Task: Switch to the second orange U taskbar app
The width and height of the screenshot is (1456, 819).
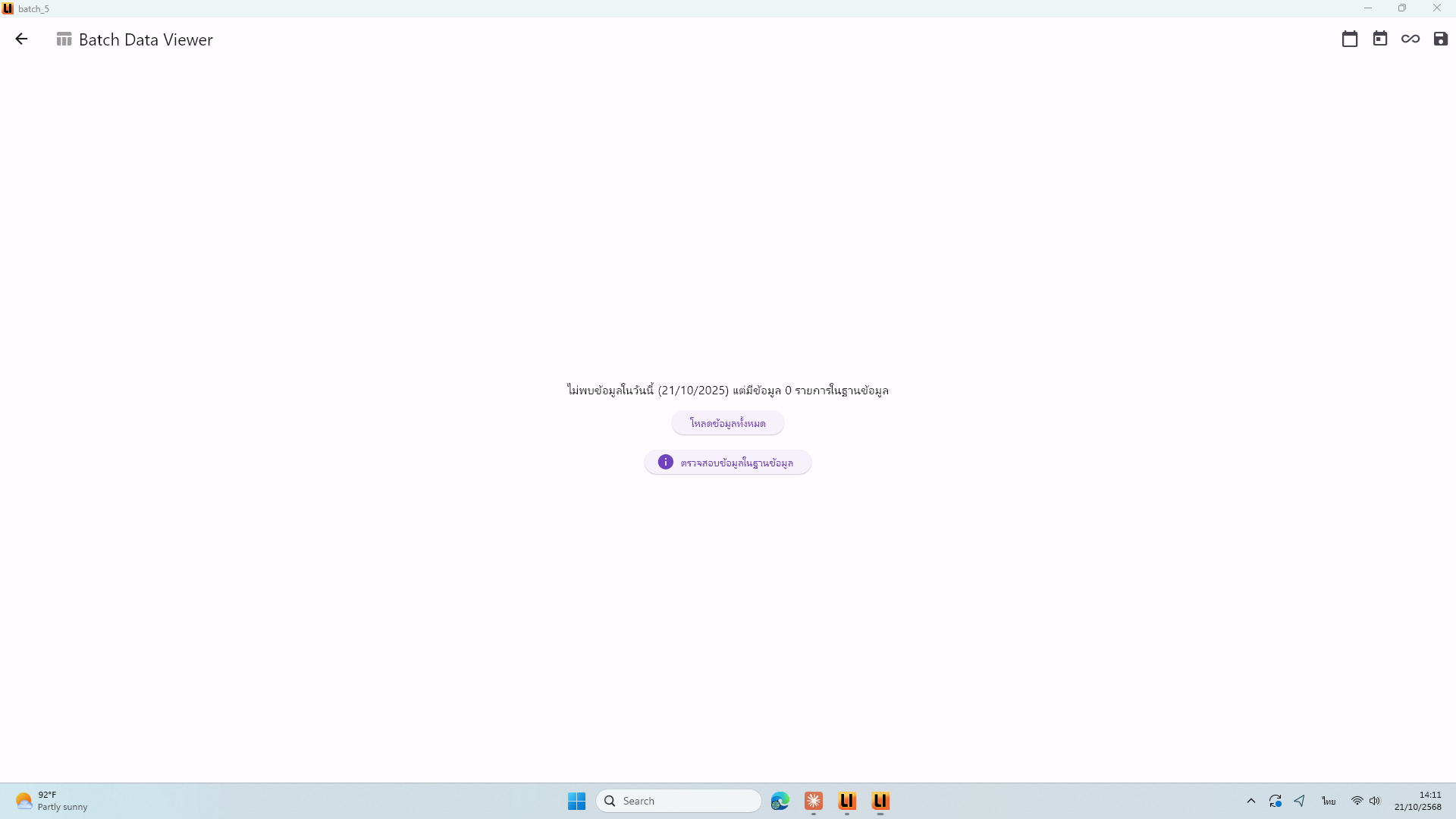Action: pos(880,801)
